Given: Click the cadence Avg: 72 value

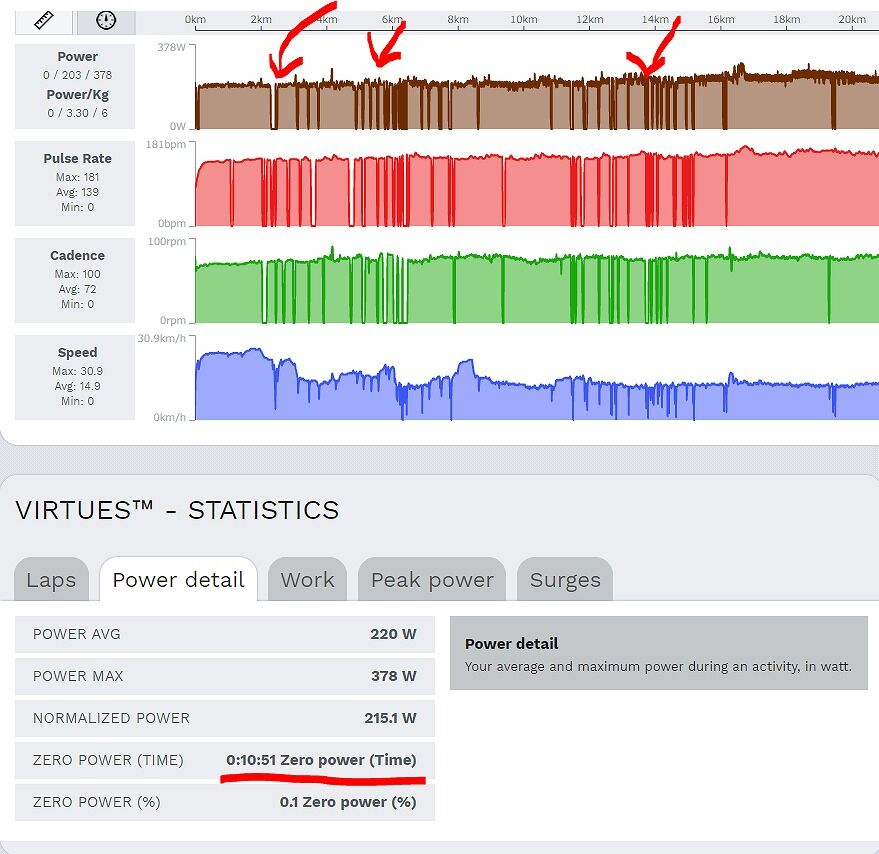Looking at the screenshot, I should [77, 289].
